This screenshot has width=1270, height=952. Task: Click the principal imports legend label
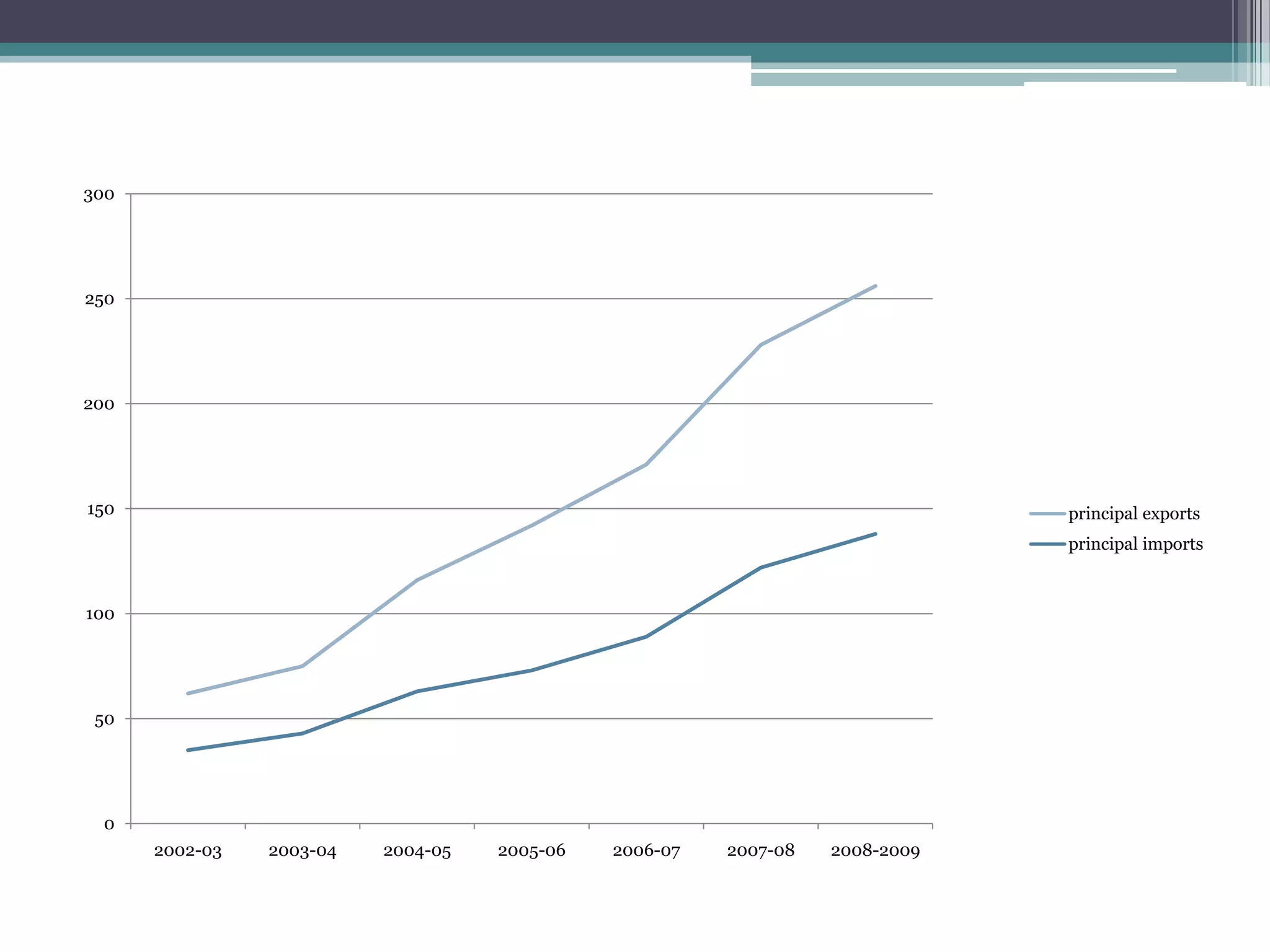[1135, 544]
